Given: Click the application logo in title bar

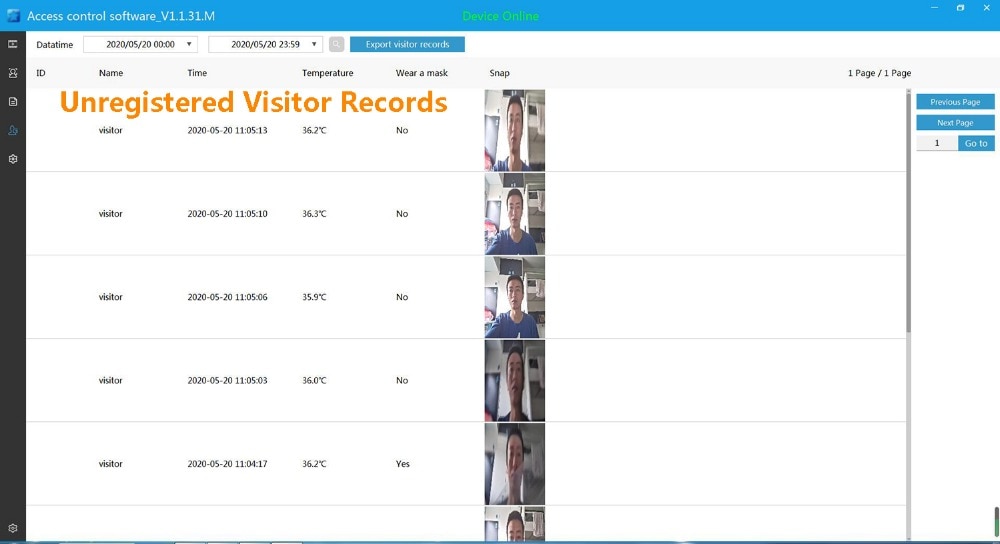Looking at the screenshot, I should pyautogui.click(x=13, y=16).
